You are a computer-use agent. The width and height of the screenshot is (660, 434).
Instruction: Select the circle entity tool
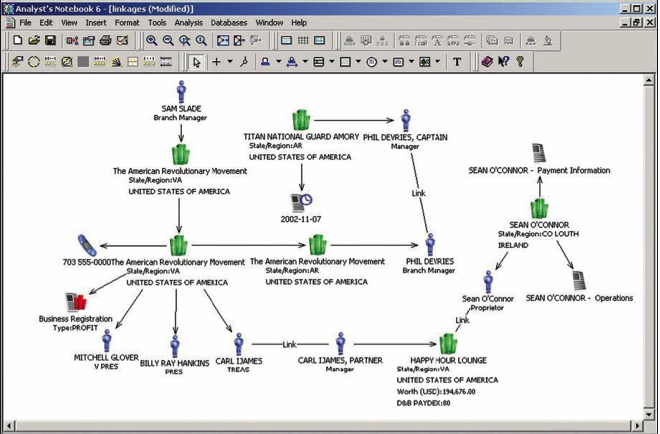[372, 62]
